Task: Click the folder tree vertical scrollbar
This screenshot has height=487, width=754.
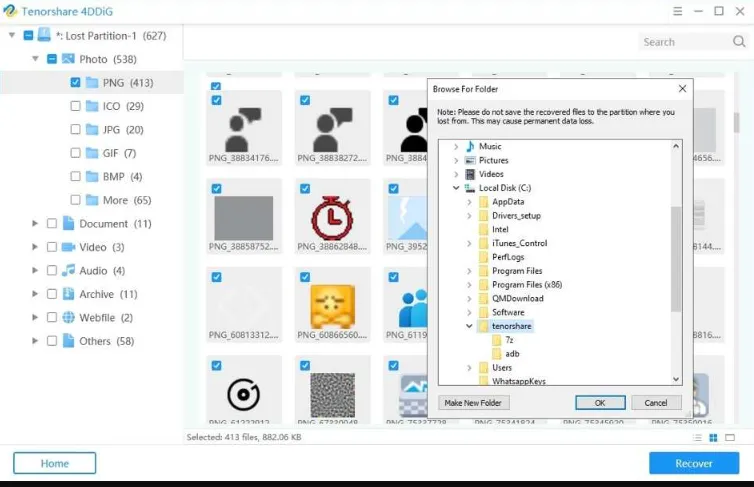Action: [x=676, y=262]
